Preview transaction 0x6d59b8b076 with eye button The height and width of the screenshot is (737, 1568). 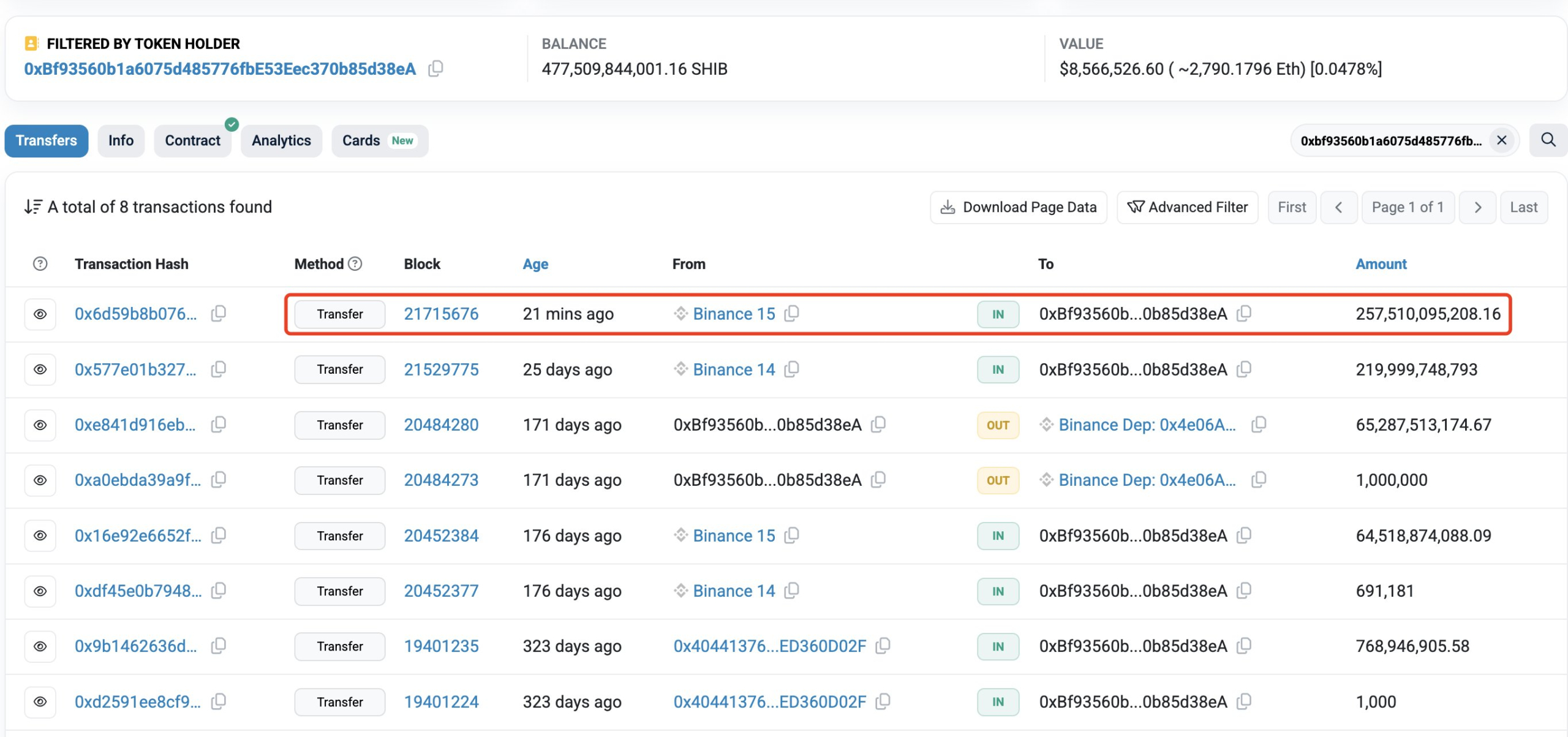[40, 314]
